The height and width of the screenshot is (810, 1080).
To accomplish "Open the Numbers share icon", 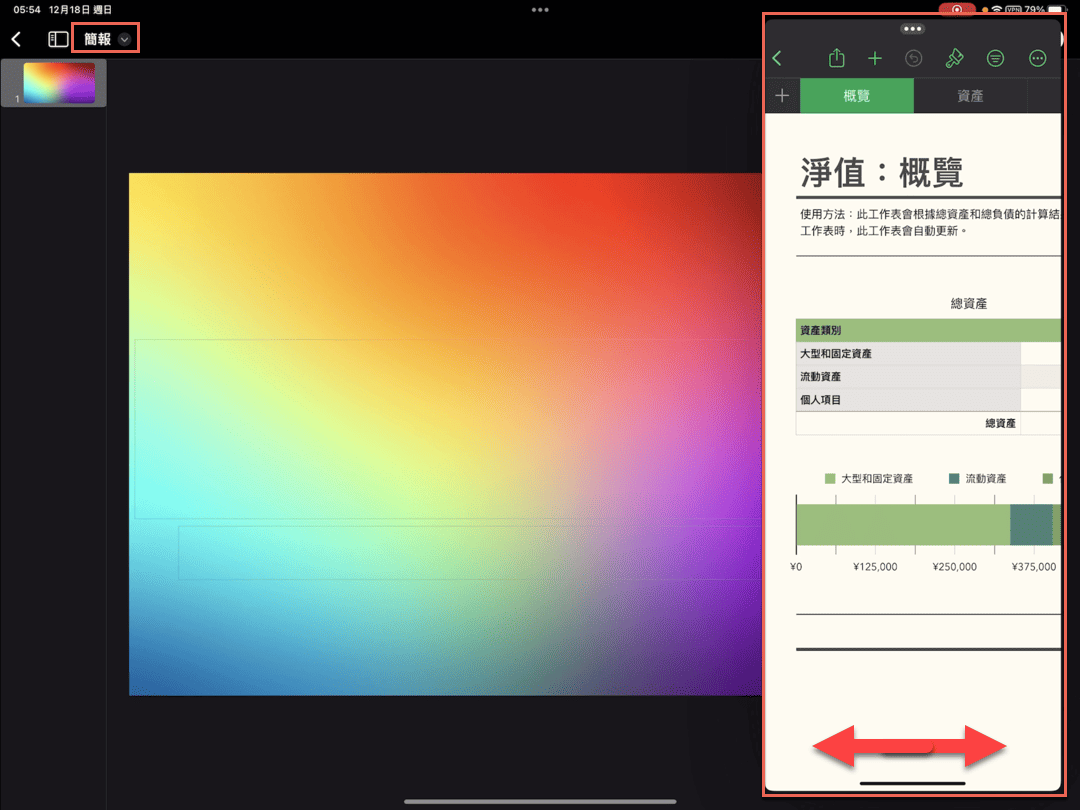I will click(x=836, y=59).
